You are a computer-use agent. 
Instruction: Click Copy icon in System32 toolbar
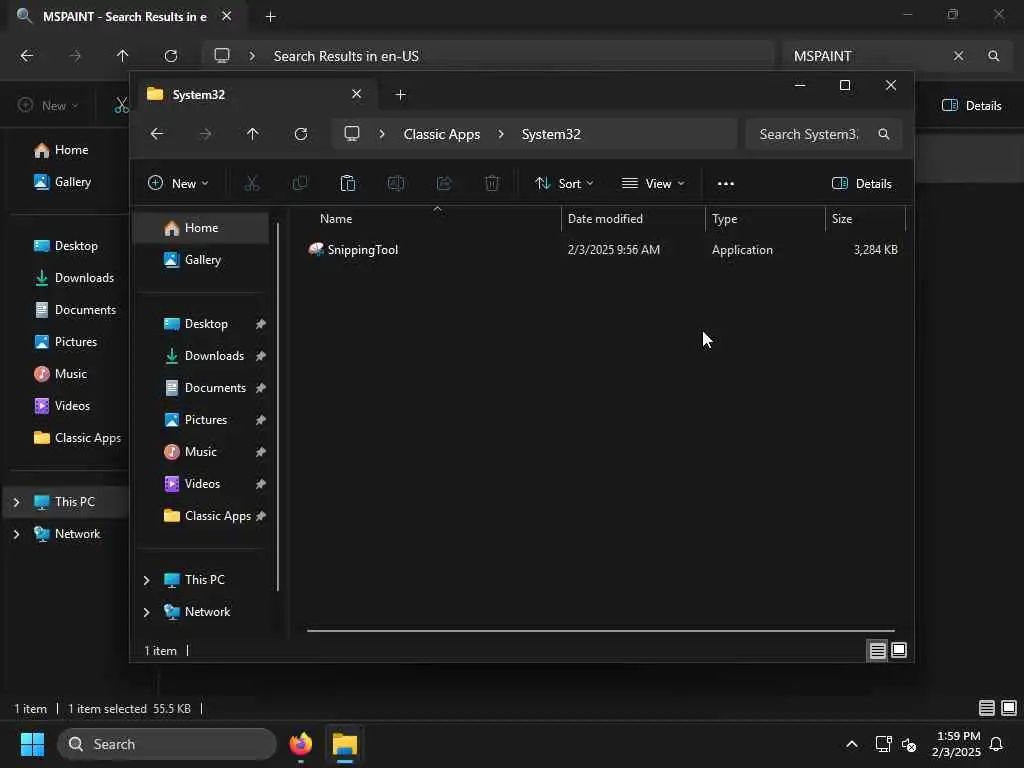tap(300, 184)
